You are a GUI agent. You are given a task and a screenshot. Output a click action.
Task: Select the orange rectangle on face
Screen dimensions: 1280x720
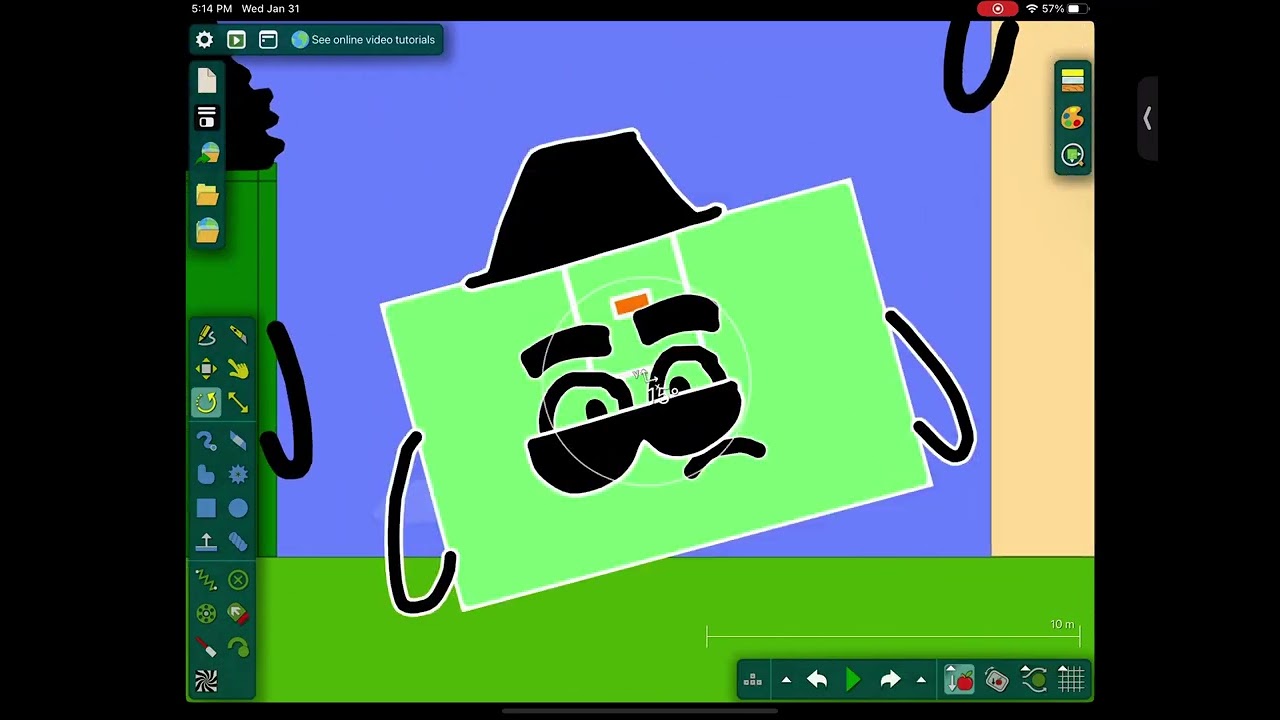click(x=632, y=304)
